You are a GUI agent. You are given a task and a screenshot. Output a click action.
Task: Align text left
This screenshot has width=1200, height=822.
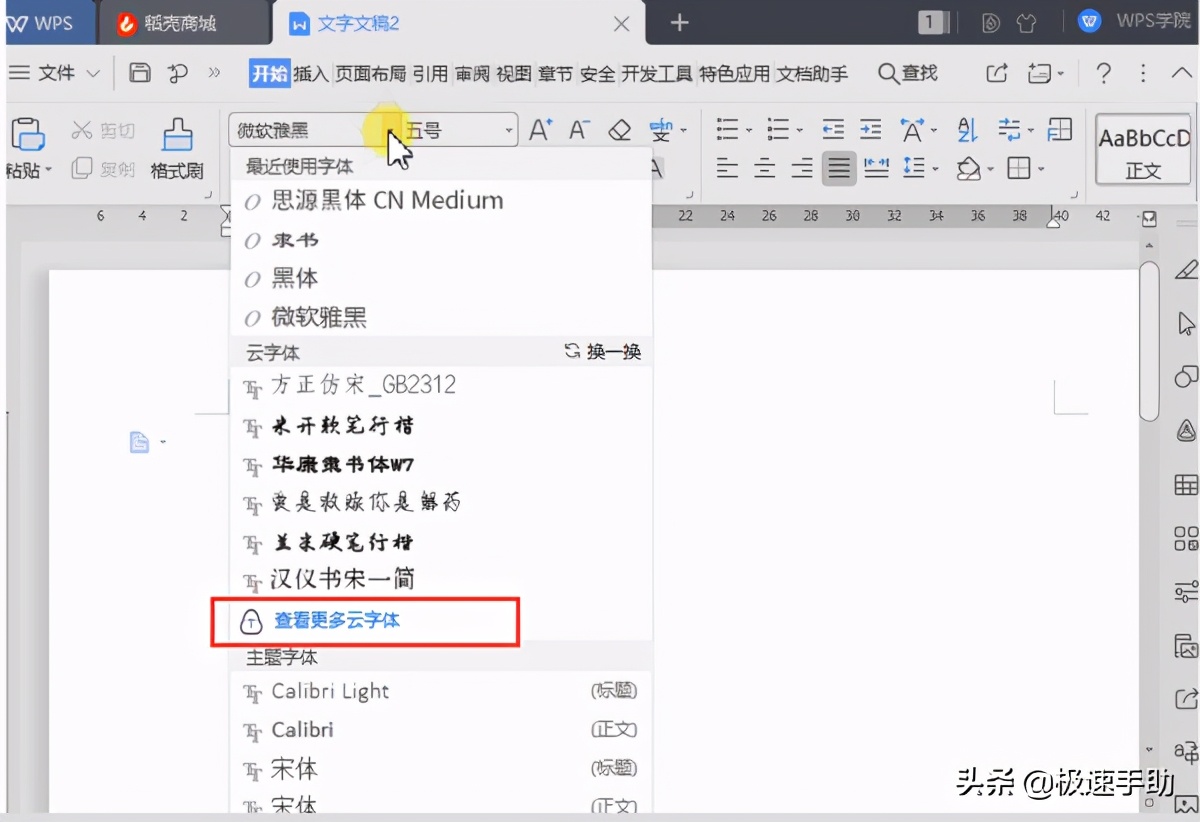727,168
